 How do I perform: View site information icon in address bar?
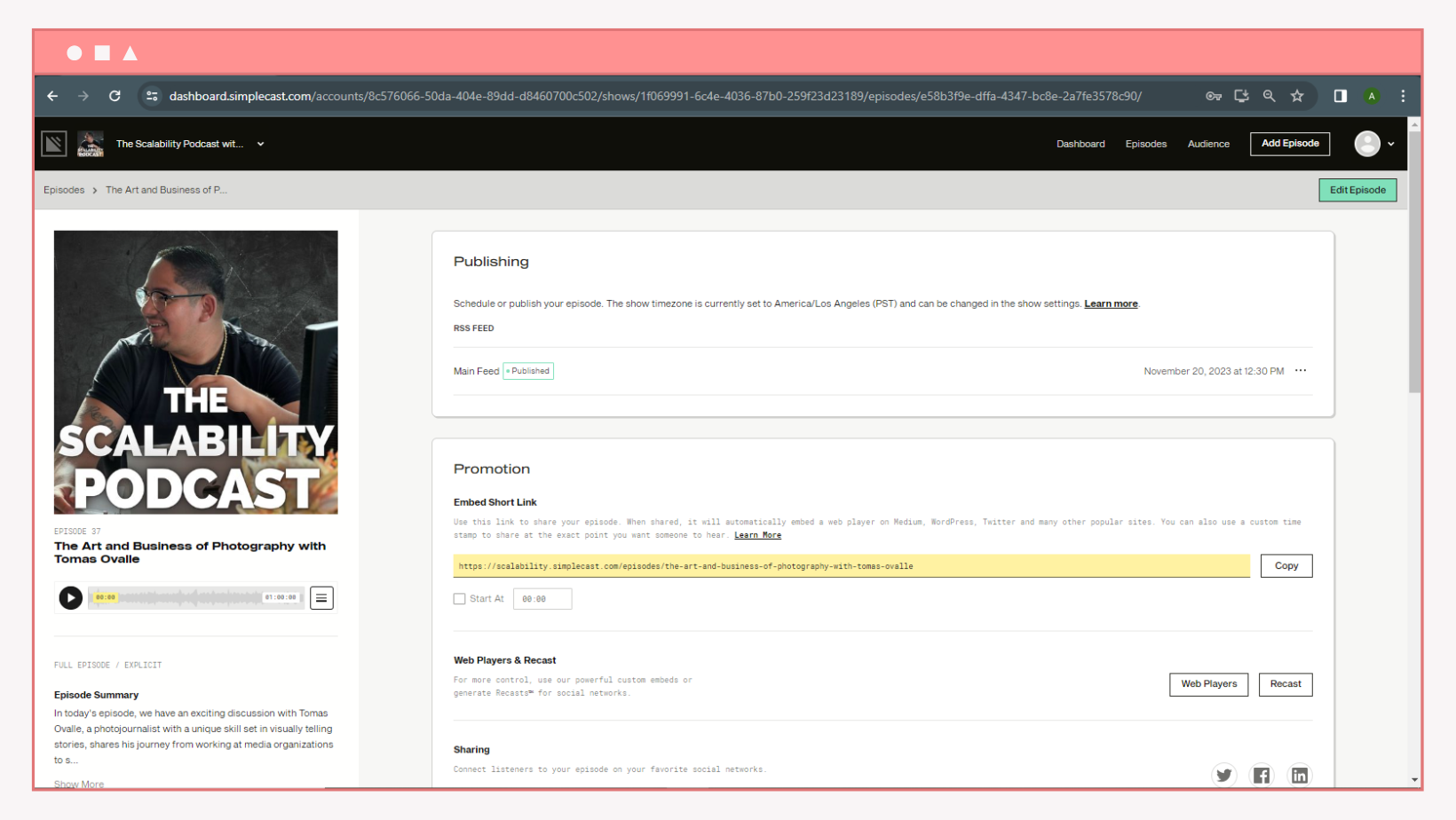pos(152,96)
